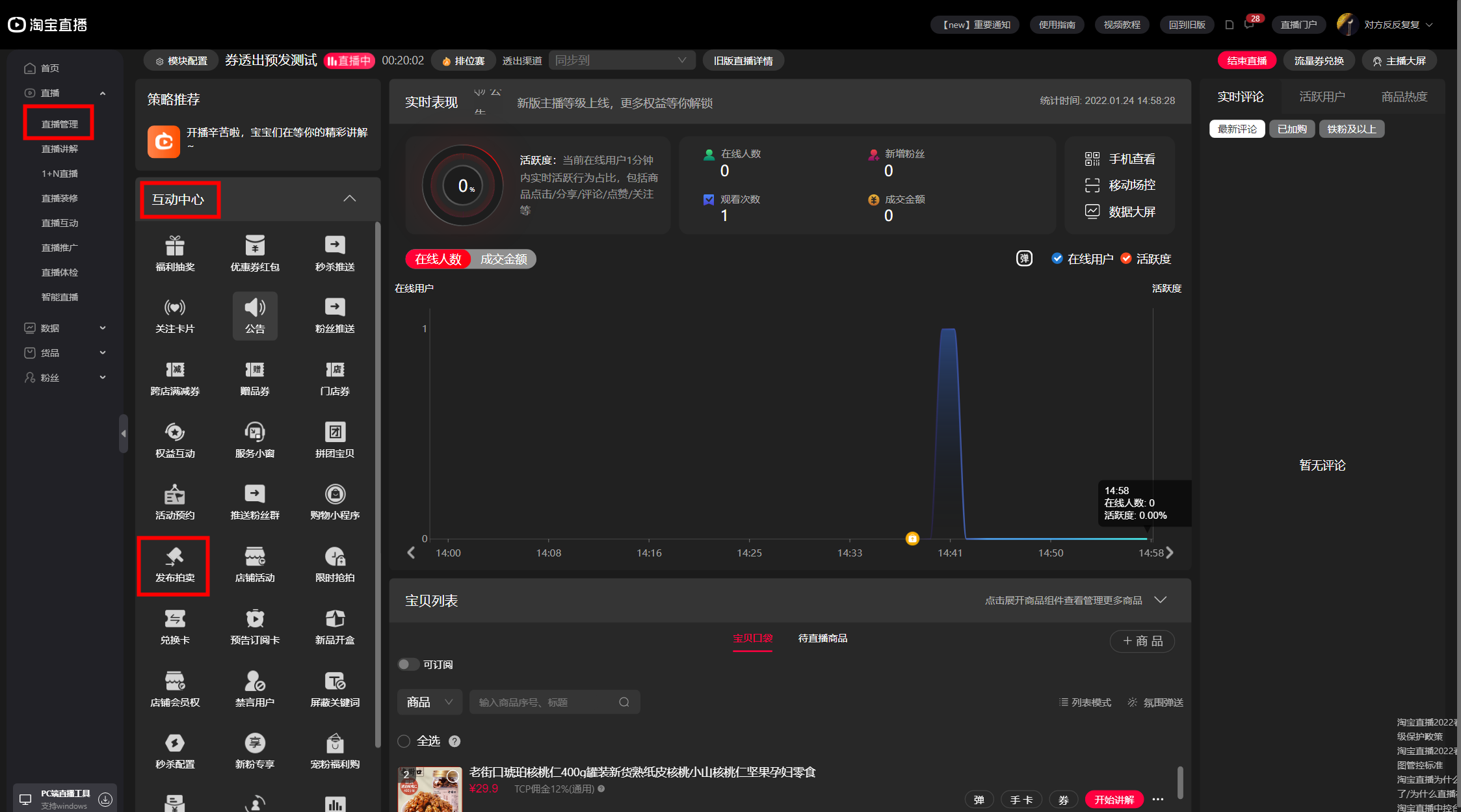Image resolution: width=1461 pixels, height=812 pixels.
Task: Open the 限时抢拍 timed auction tool
Action: [x=335, y=564]
